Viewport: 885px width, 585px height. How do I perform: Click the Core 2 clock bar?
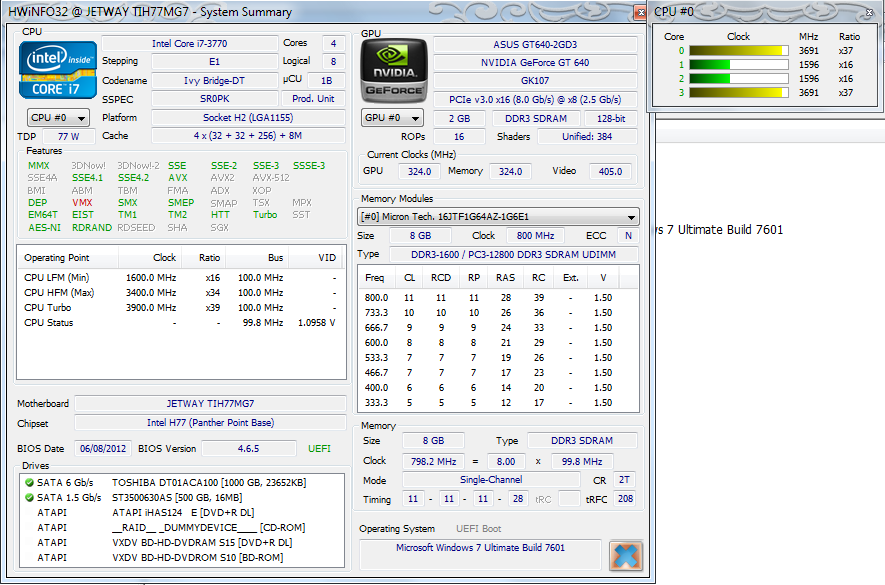coord(739,78)
